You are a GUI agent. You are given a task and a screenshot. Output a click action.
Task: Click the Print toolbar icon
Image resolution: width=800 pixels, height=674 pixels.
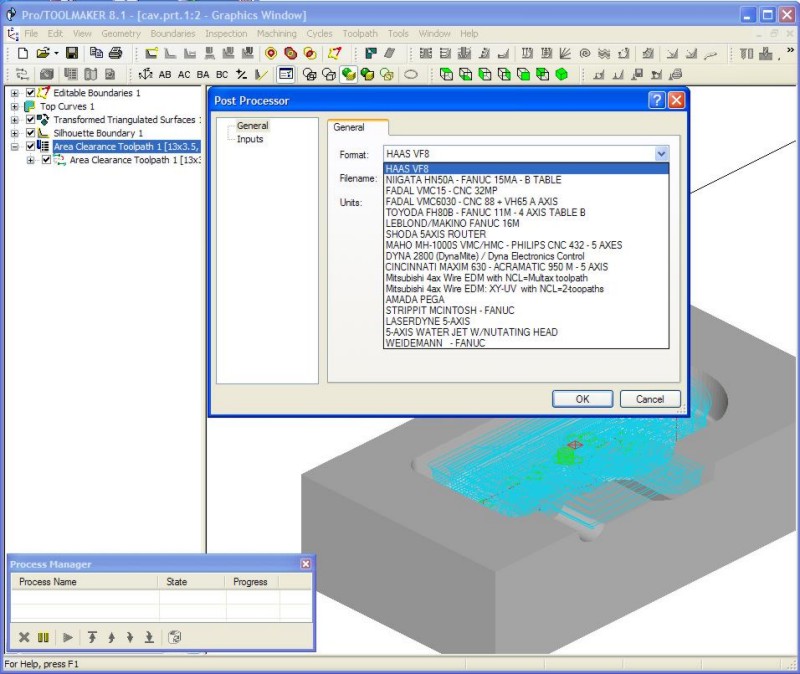tap(116, 53)
